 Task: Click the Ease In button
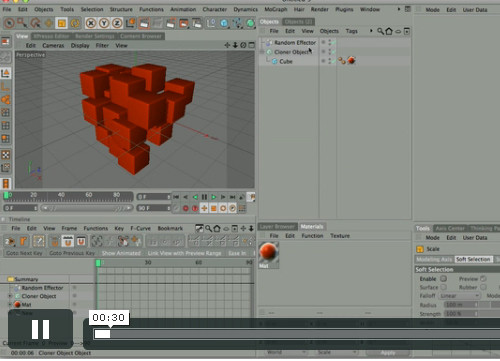point(237,253)
